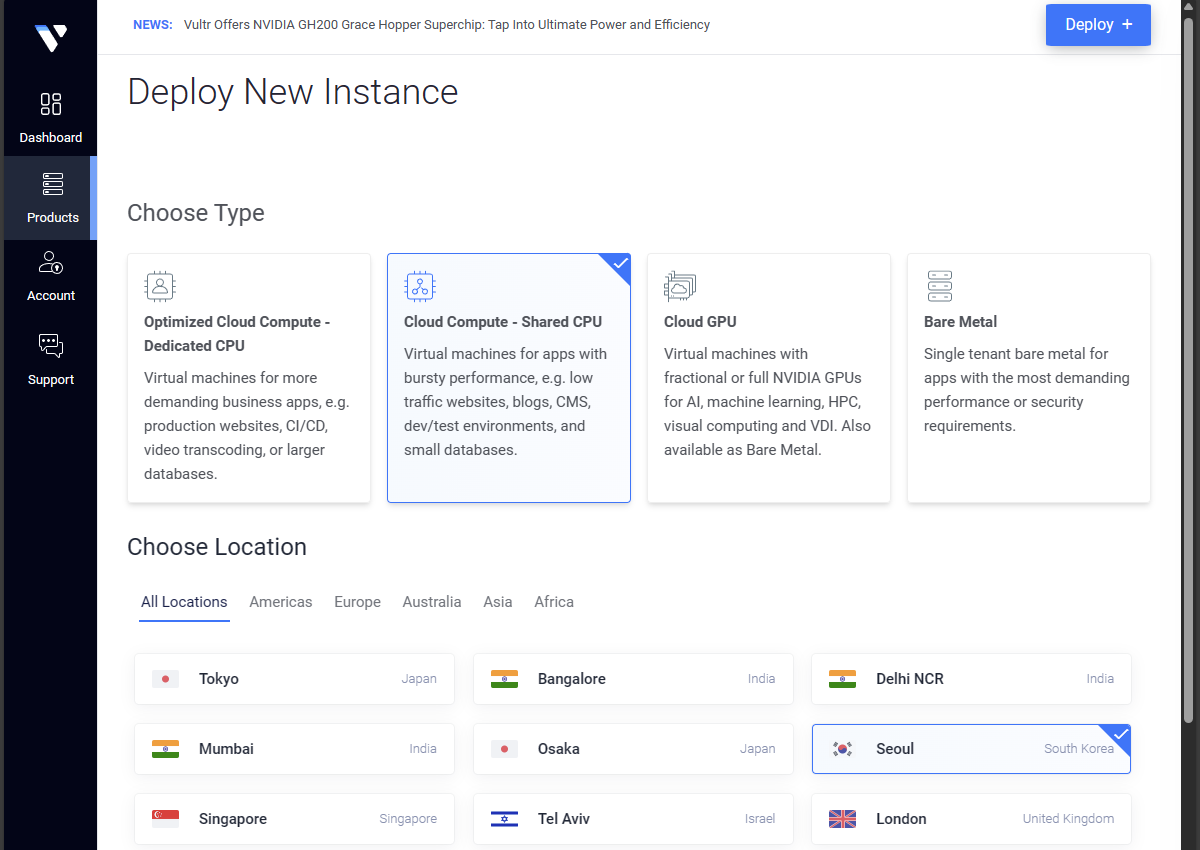Click the Optimized Cloud Compute chip icon

[x=160, y=286]
